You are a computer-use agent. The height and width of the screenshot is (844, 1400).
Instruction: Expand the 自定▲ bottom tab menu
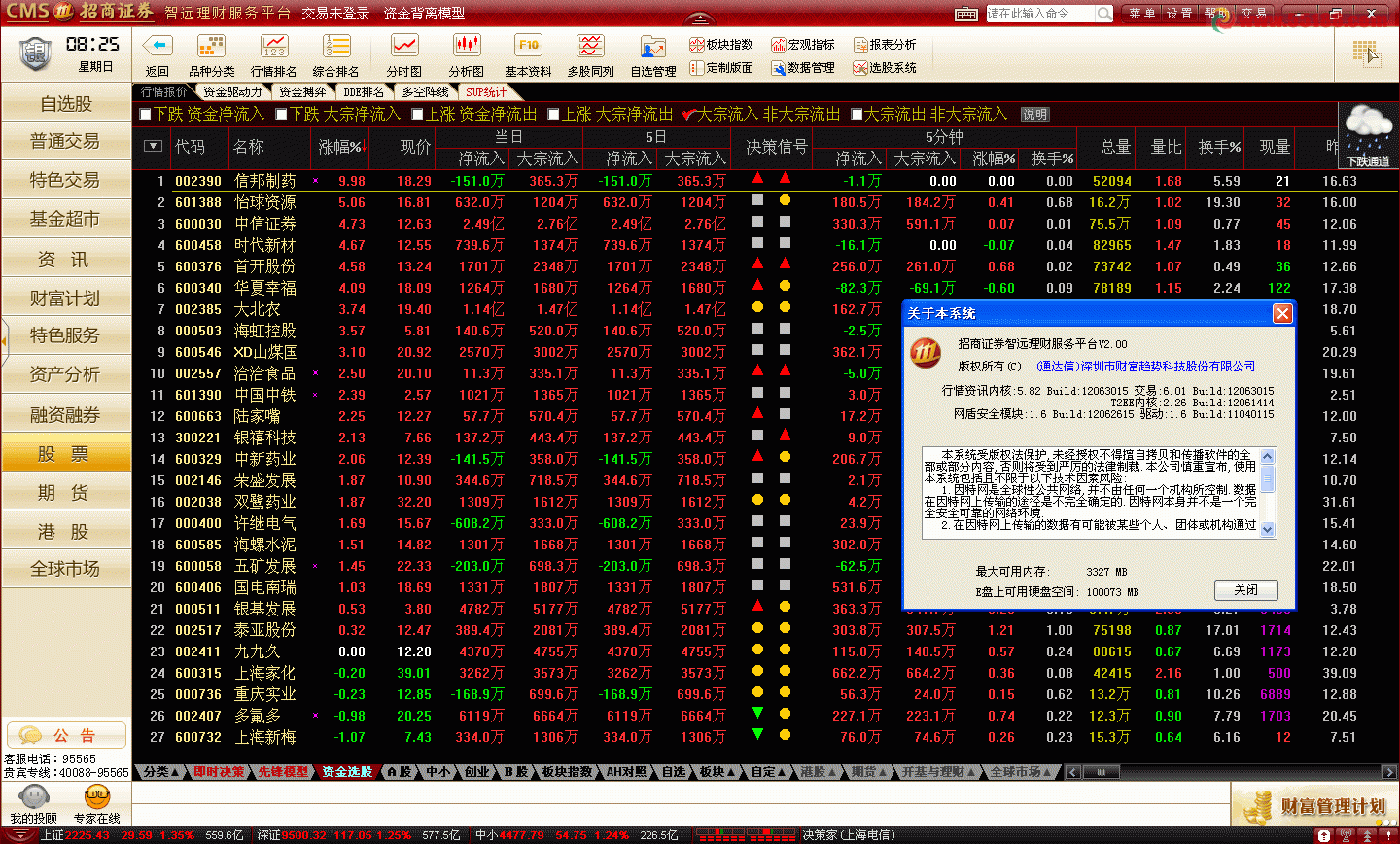[x=770, y=772]
